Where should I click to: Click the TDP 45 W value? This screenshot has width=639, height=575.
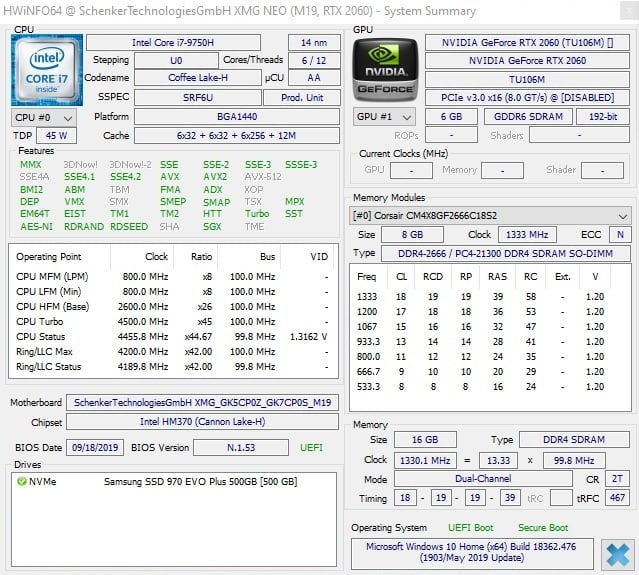56,135
